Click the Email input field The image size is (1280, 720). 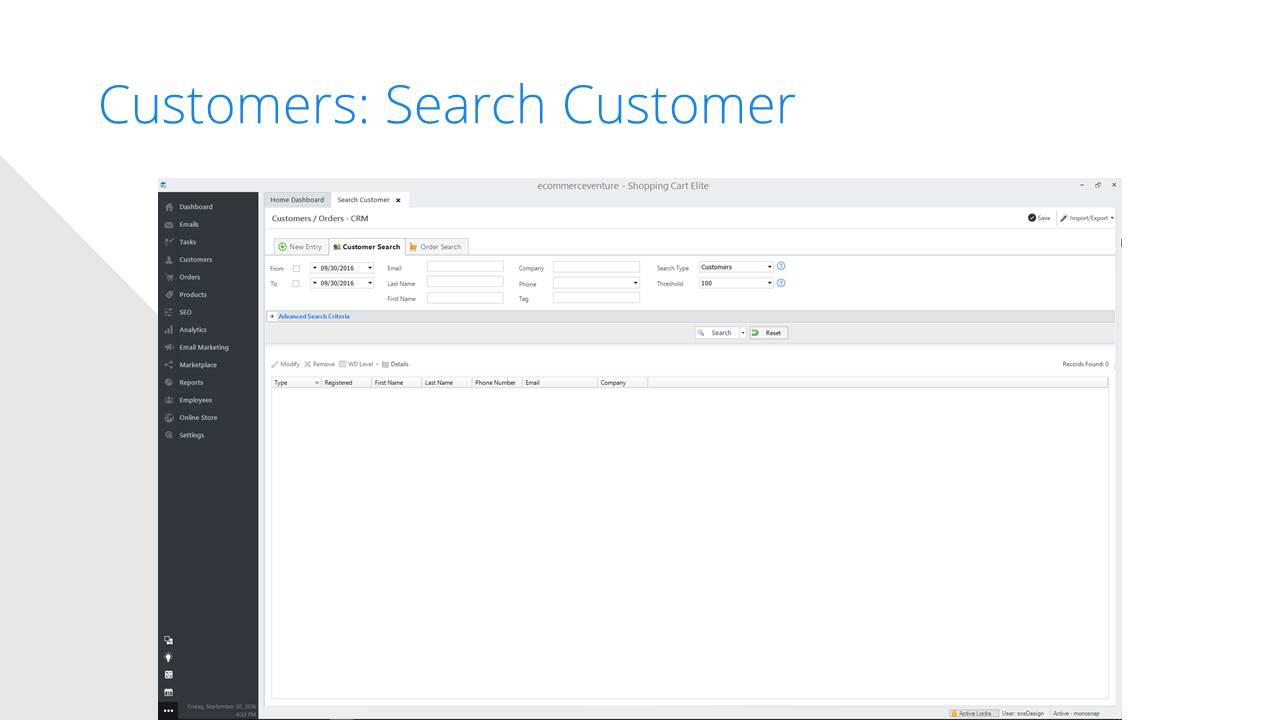pos(465,267)
